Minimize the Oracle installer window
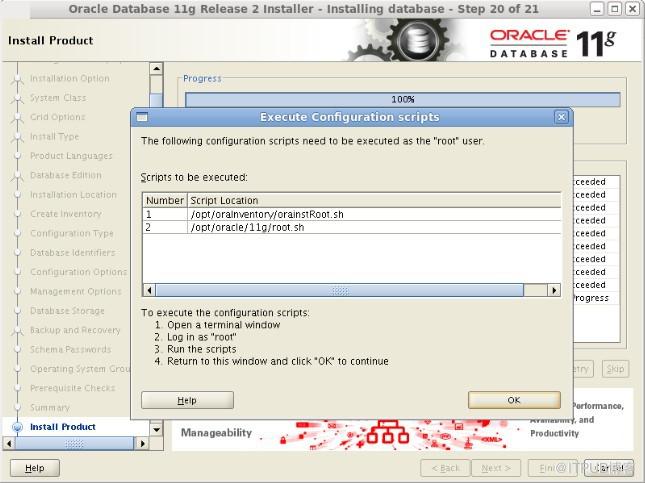 click(597, 9)
